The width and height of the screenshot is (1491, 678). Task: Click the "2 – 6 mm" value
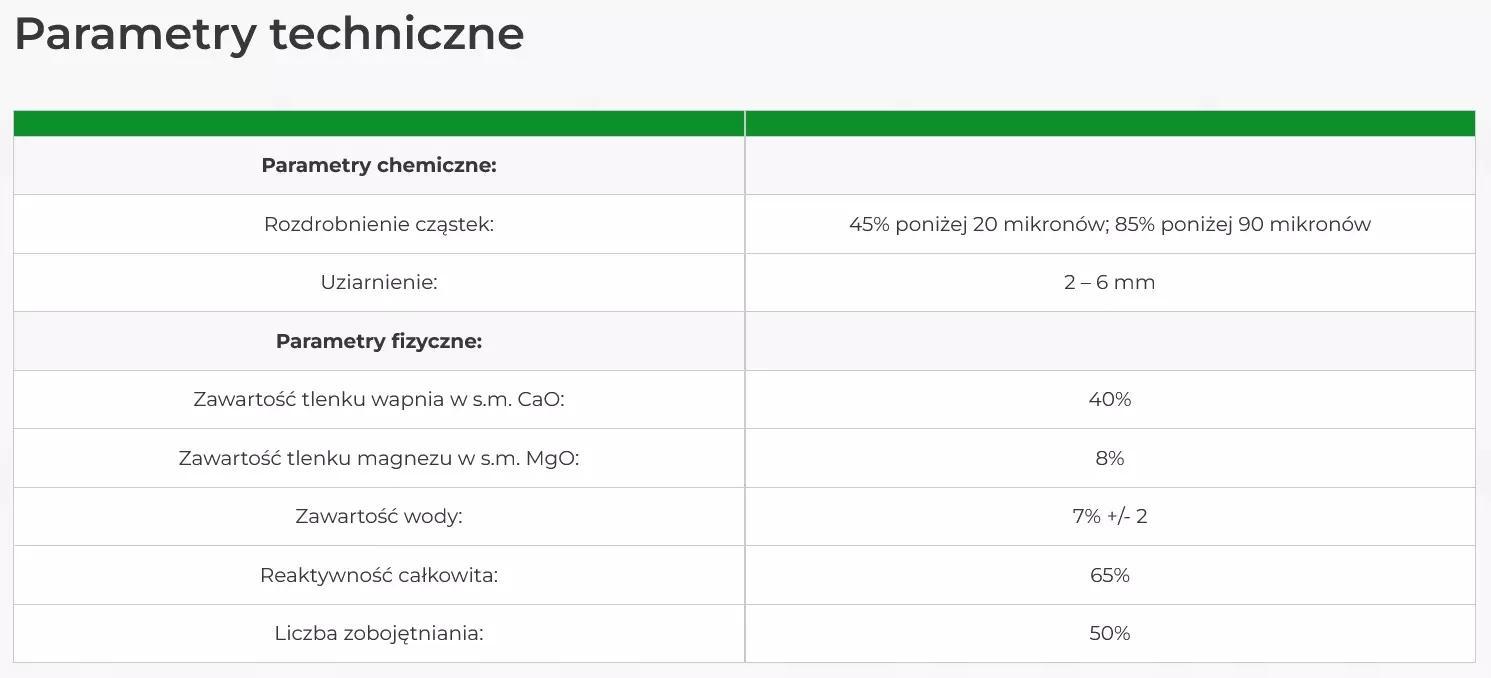point(1109,283)
